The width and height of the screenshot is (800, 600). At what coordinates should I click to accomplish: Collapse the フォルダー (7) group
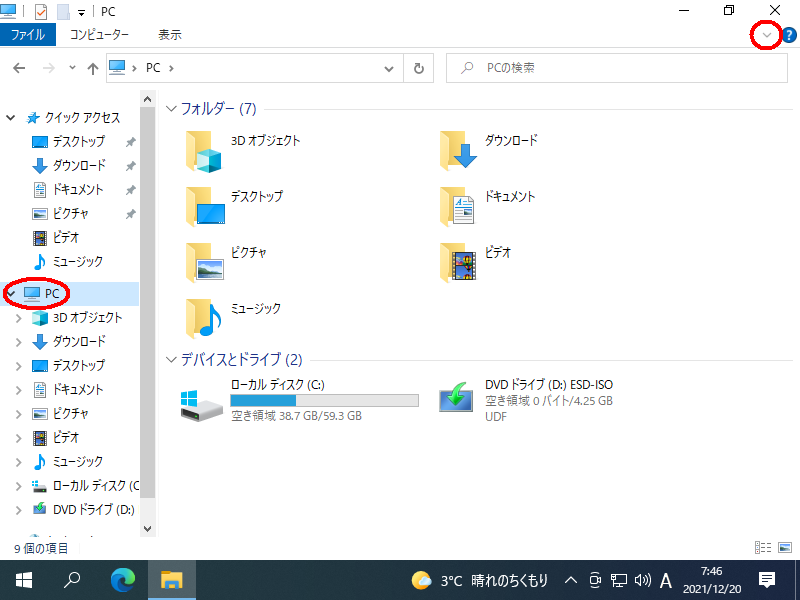pos(171,108)
